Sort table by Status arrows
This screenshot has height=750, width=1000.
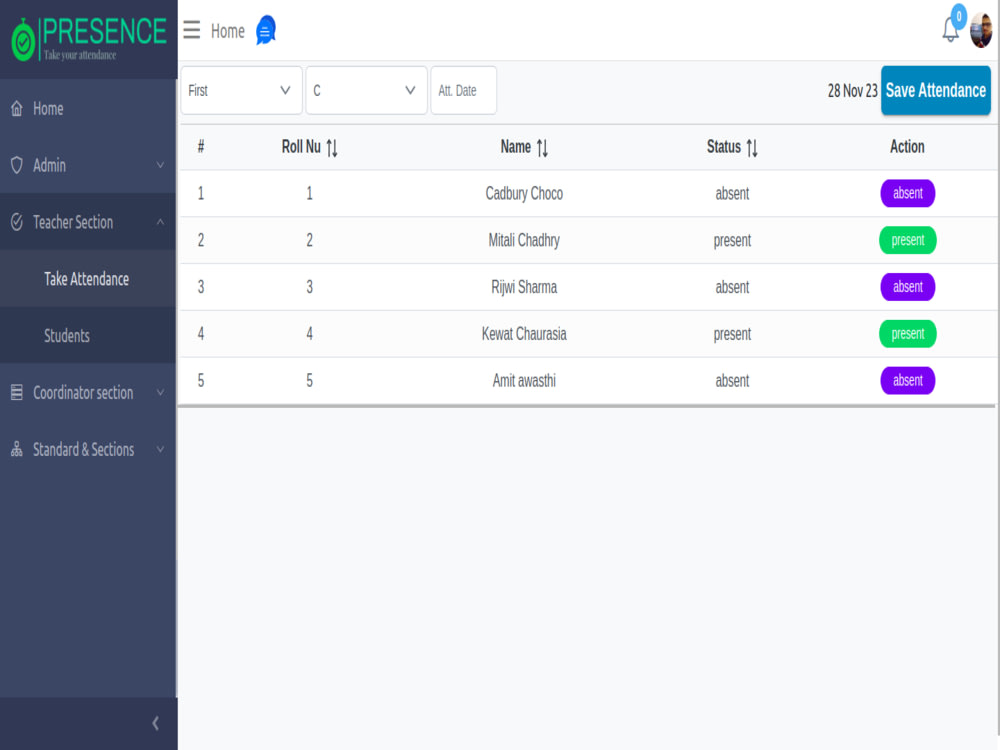point(752,148)
